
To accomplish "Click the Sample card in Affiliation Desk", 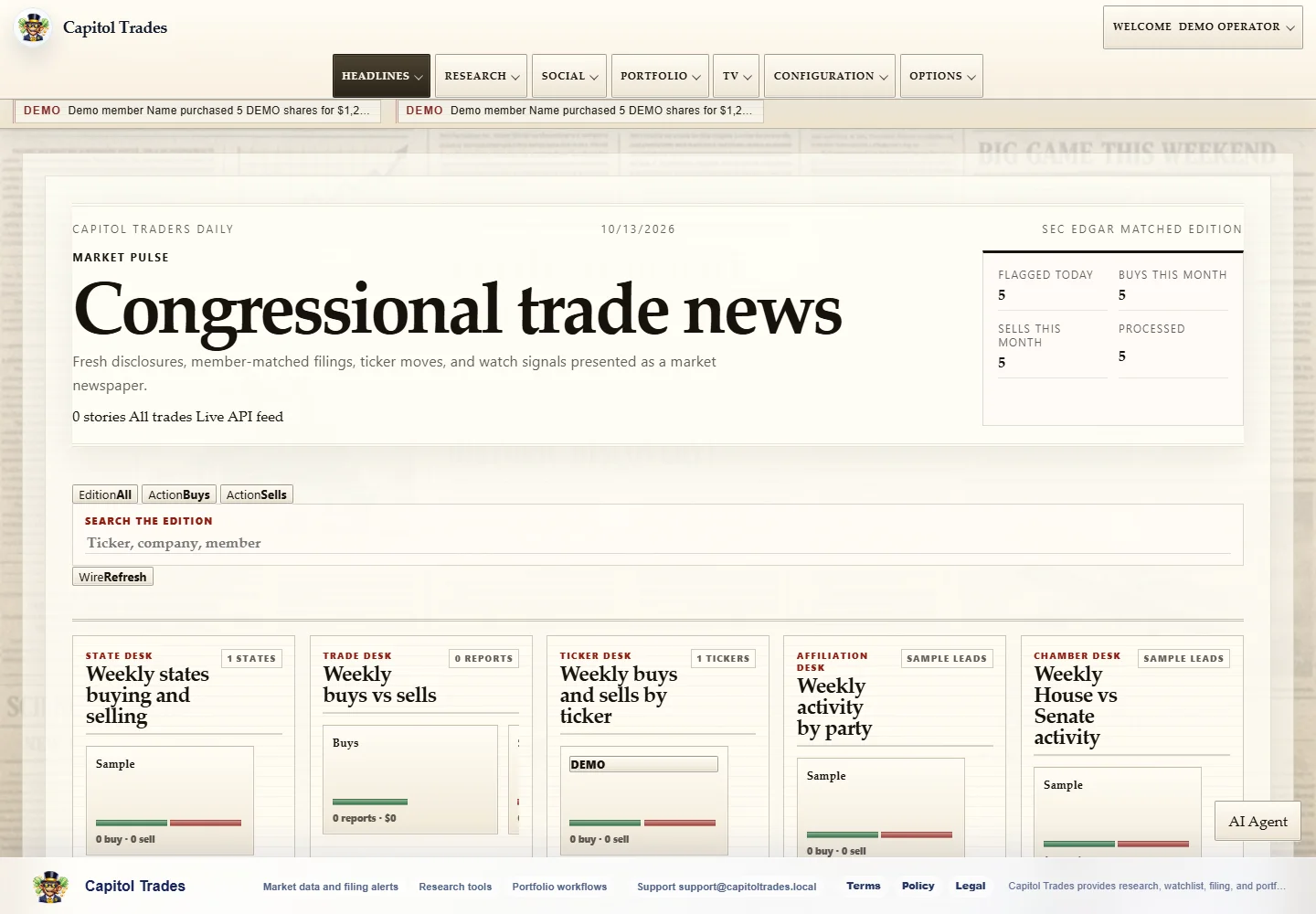I will [880, 807].
